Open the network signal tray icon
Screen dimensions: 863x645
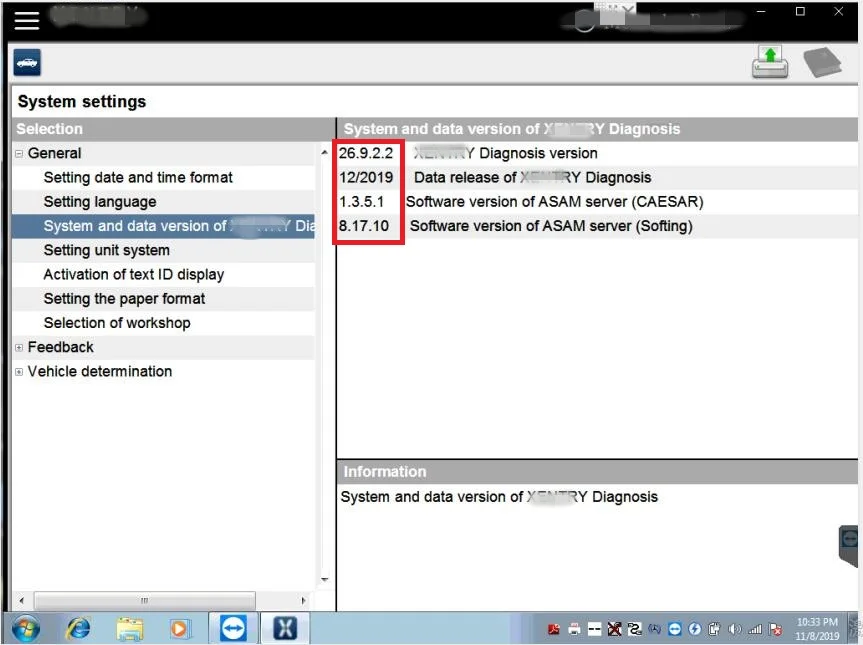pos(755,629)
